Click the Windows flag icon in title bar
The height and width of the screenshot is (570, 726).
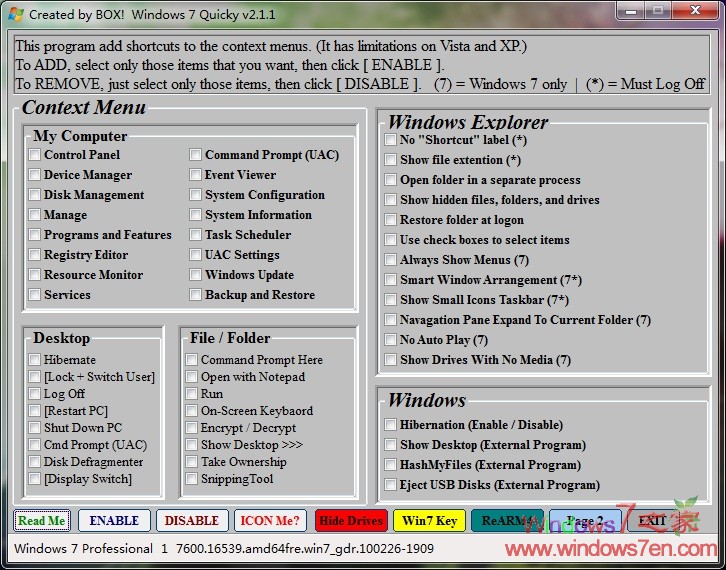(15, 14)
